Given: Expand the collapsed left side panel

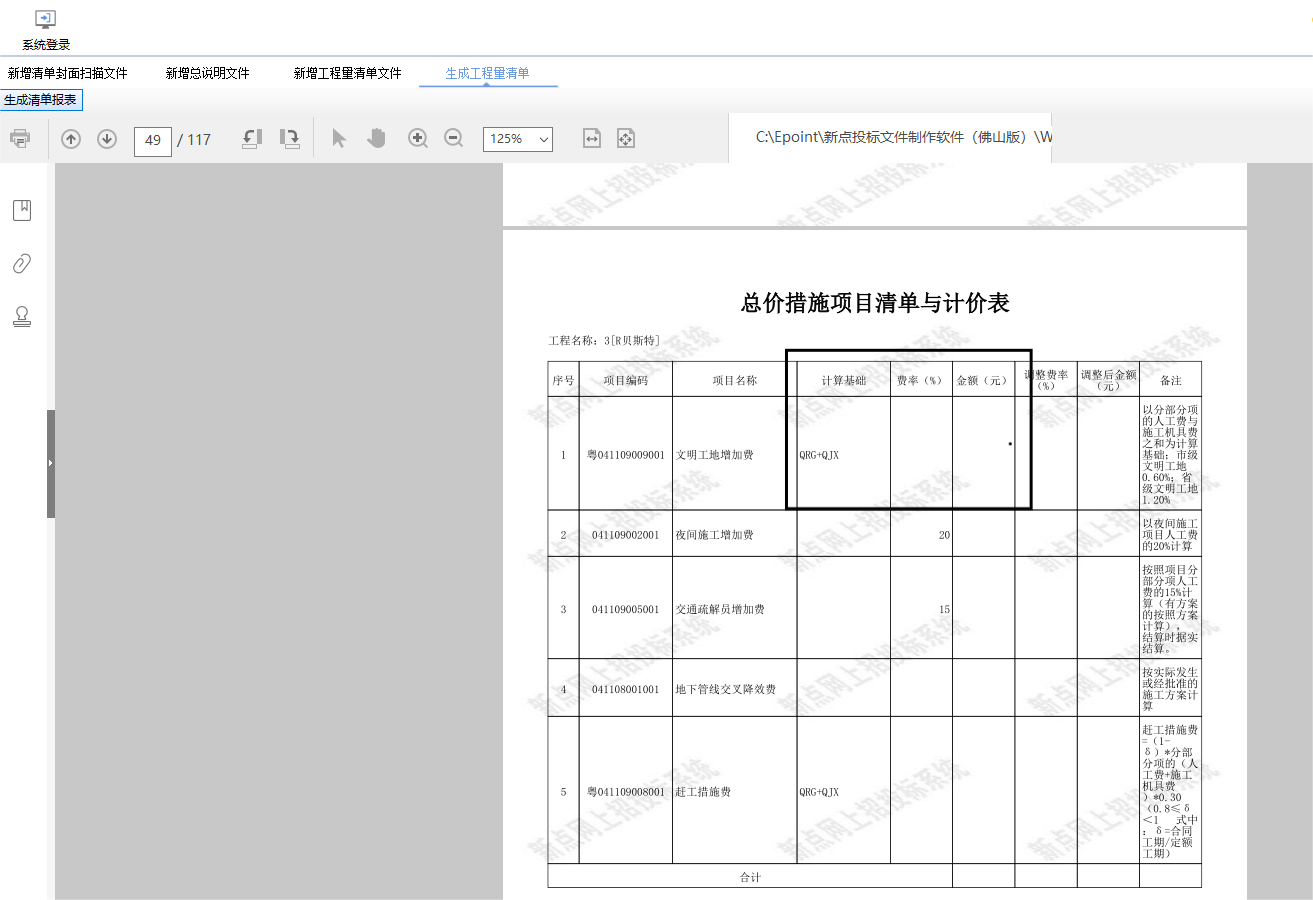Looking at the screenshot, I should (x=51, y=463).
